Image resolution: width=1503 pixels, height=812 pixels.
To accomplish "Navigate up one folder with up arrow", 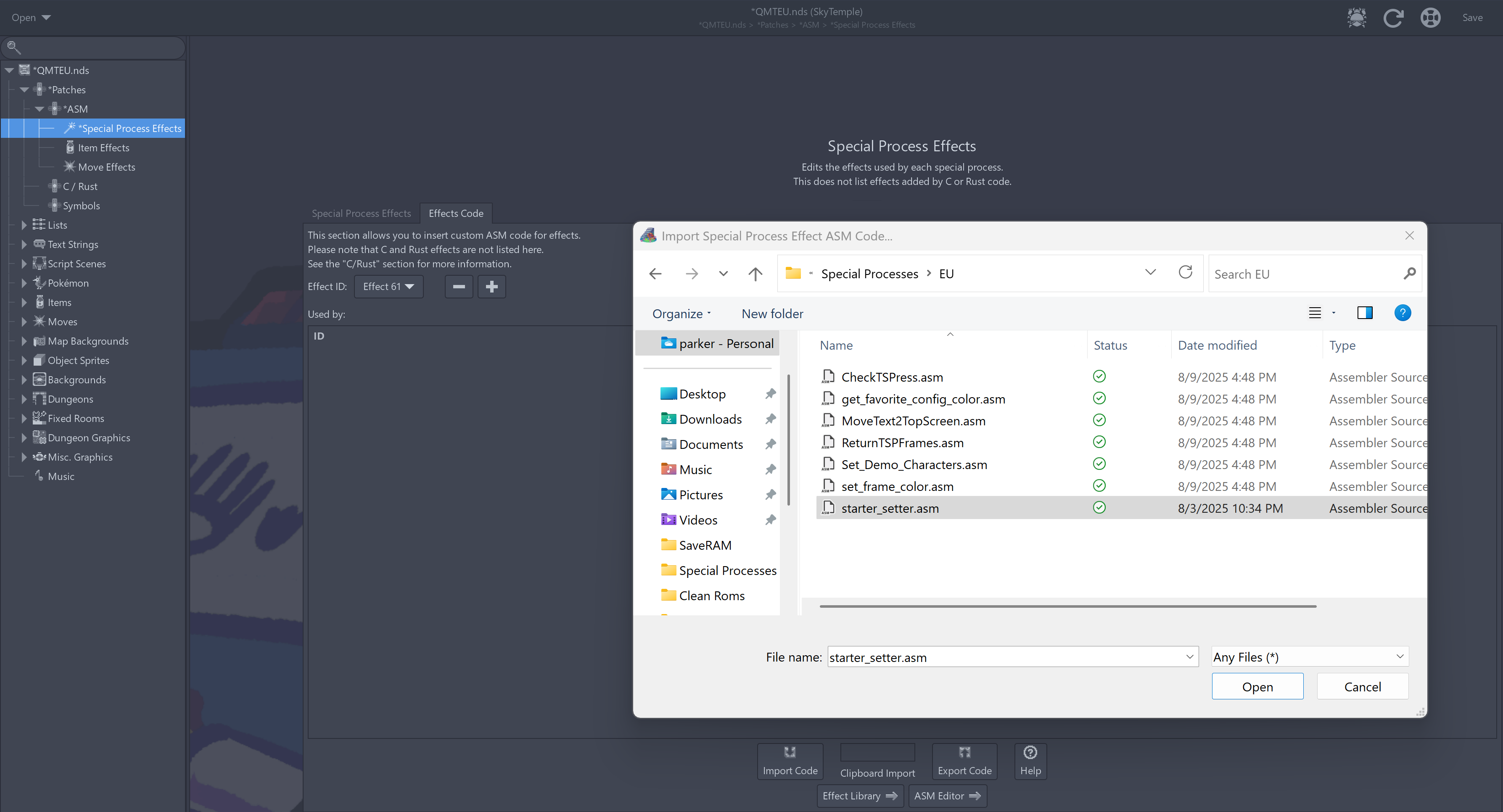I will click(x=755, y=274).
